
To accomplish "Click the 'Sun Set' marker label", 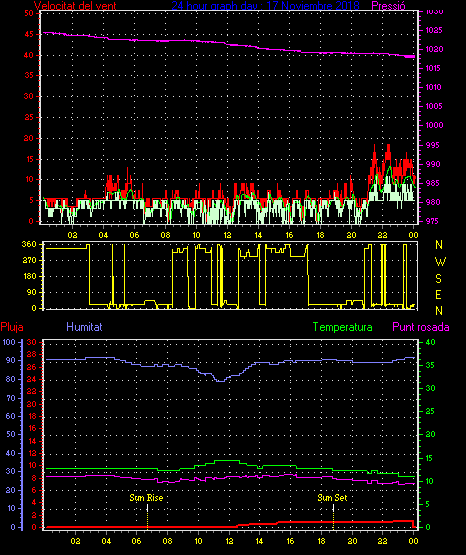I will tap(332, 498).
